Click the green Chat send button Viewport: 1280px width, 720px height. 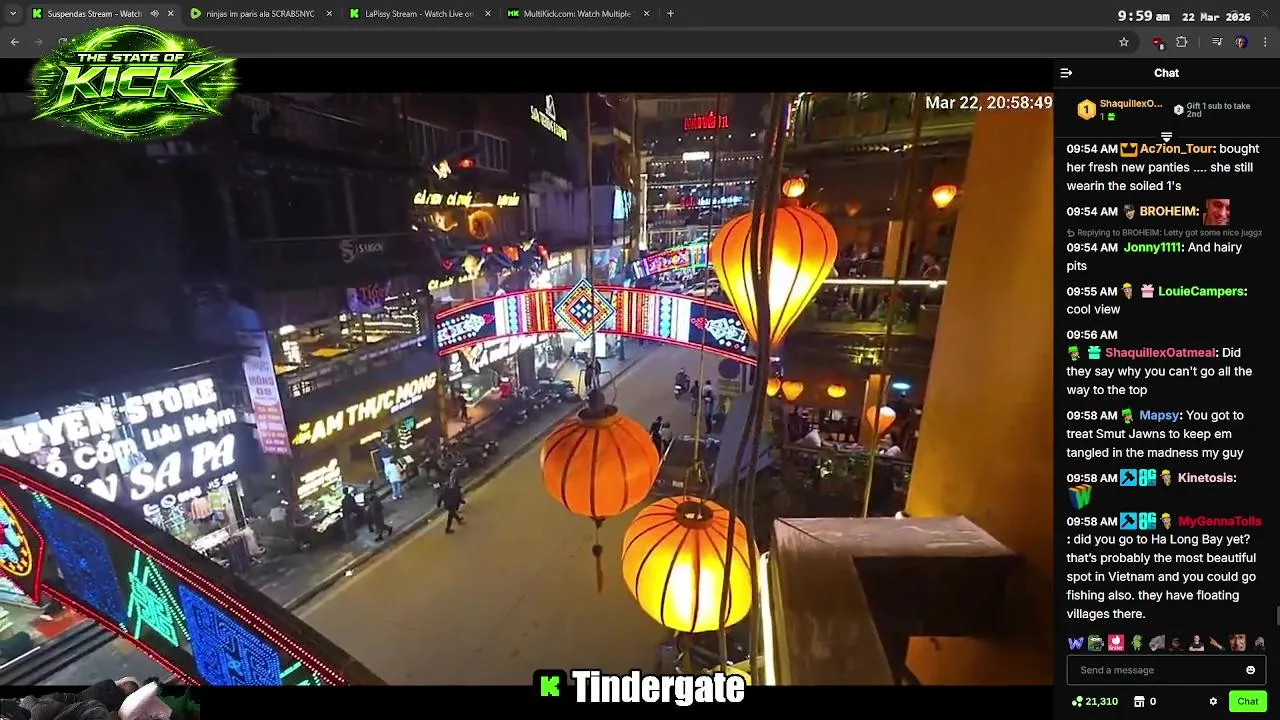coord(1247,701)
